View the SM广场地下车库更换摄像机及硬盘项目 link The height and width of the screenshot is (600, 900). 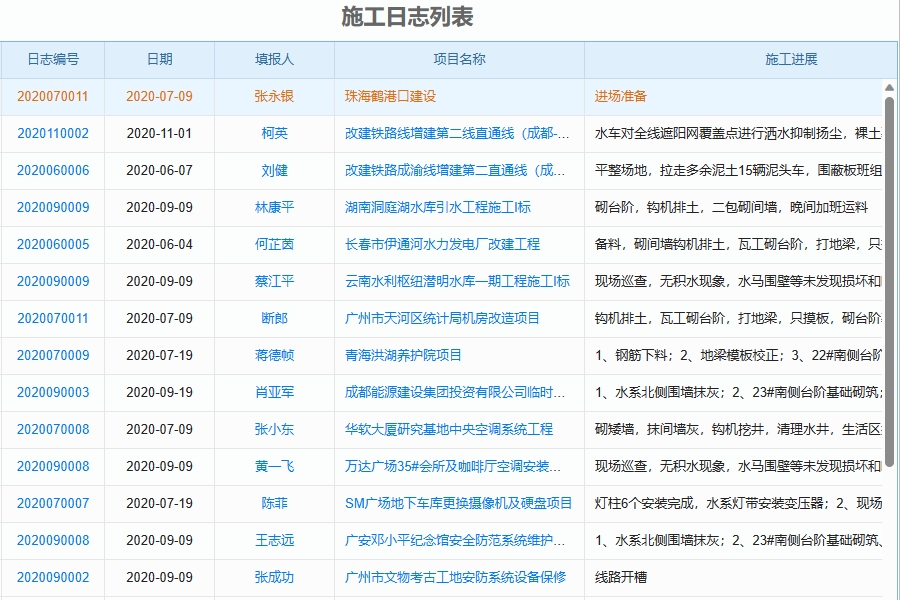(x=454, y=503)
